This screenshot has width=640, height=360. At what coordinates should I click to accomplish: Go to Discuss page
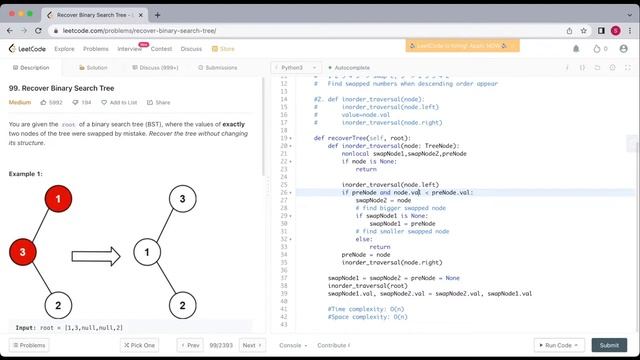(x=191, y=49)
